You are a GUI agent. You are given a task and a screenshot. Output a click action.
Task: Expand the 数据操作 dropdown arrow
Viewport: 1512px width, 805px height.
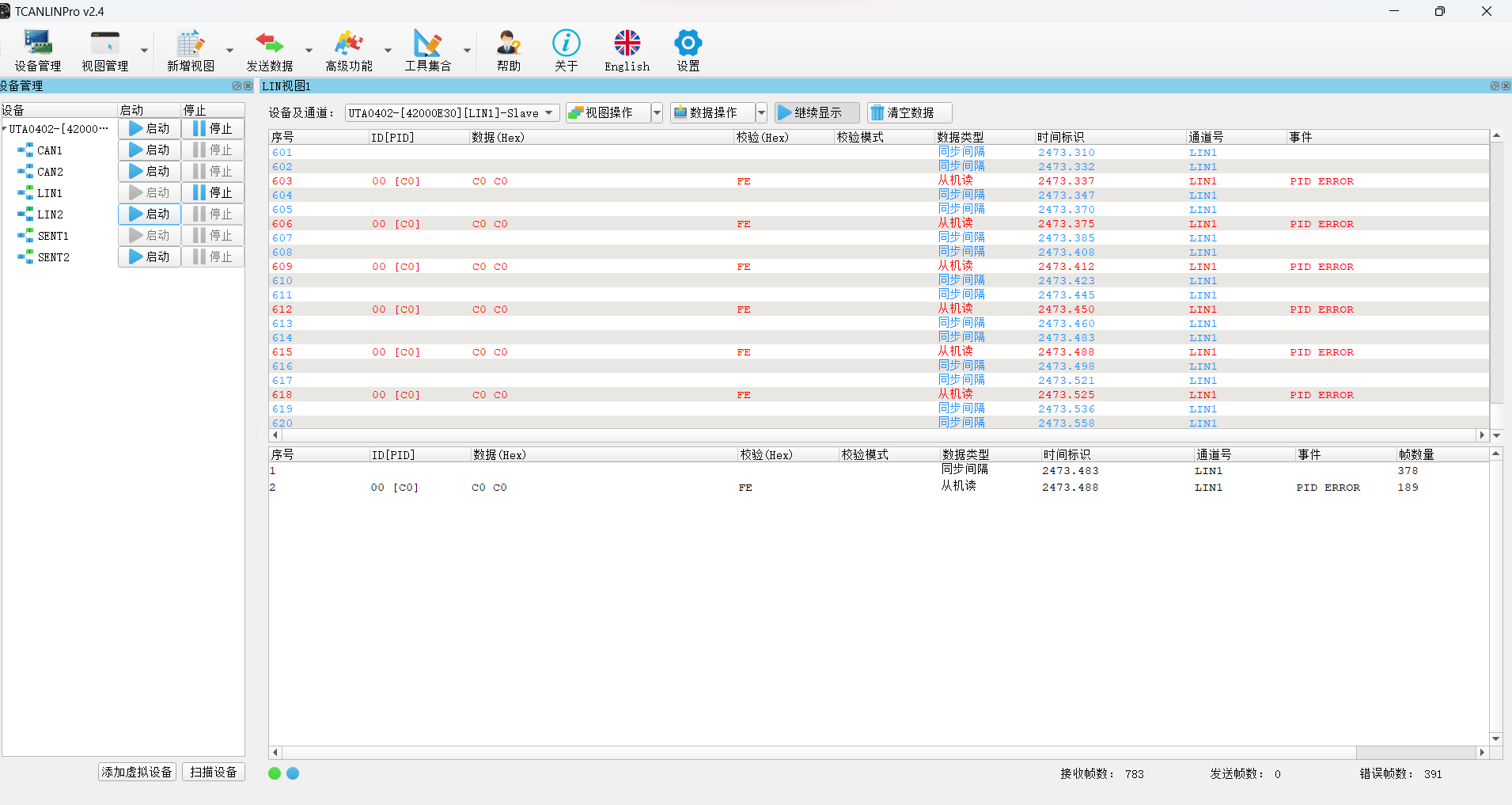coord(761,113)
